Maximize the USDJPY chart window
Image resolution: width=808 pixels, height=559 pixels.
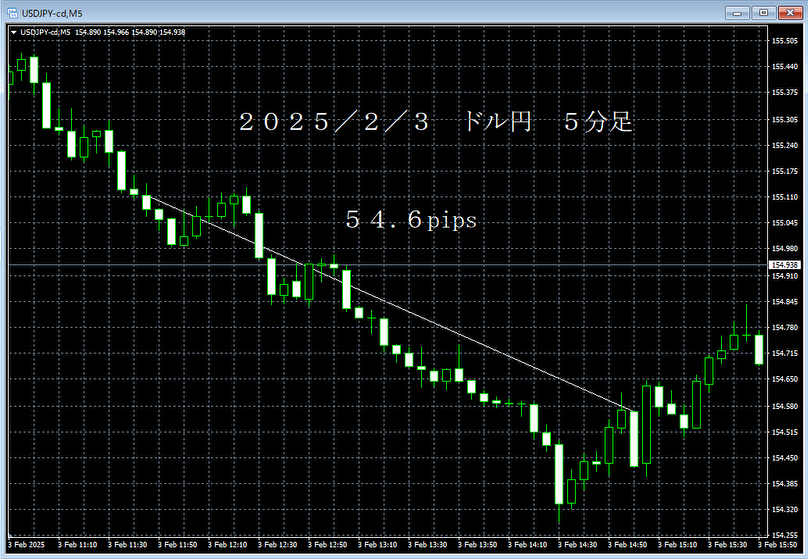click(764, 13)
